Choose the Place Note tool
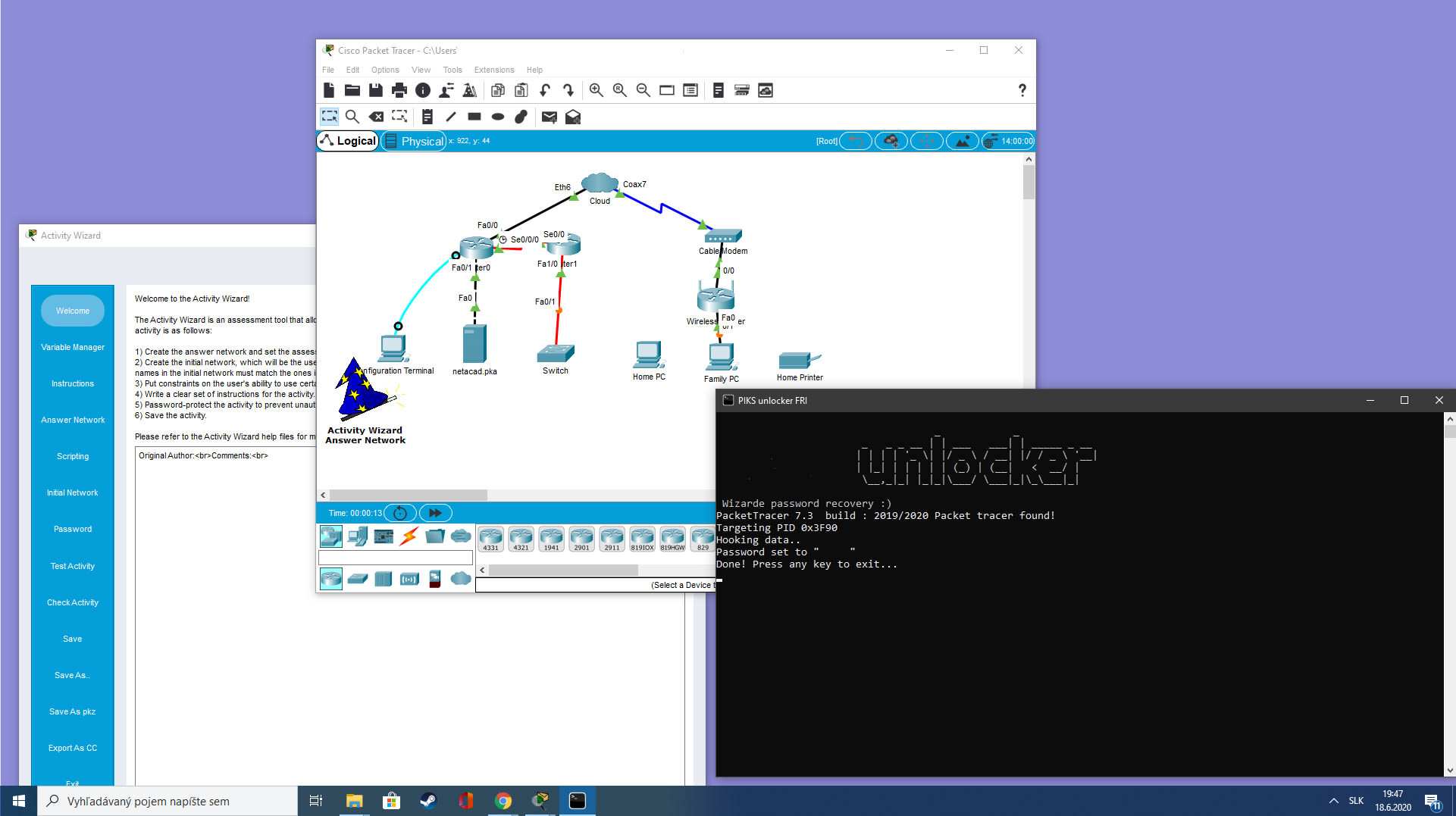Image resolution: width=1456 pixels, height=816 pixels. [427, 117]
